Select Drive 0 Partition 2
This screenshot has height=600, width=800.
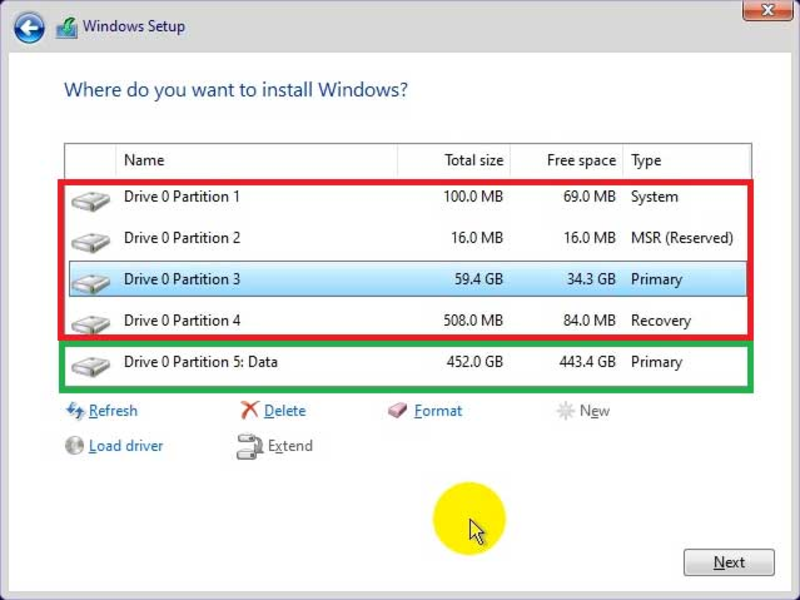tap(408, 238)
